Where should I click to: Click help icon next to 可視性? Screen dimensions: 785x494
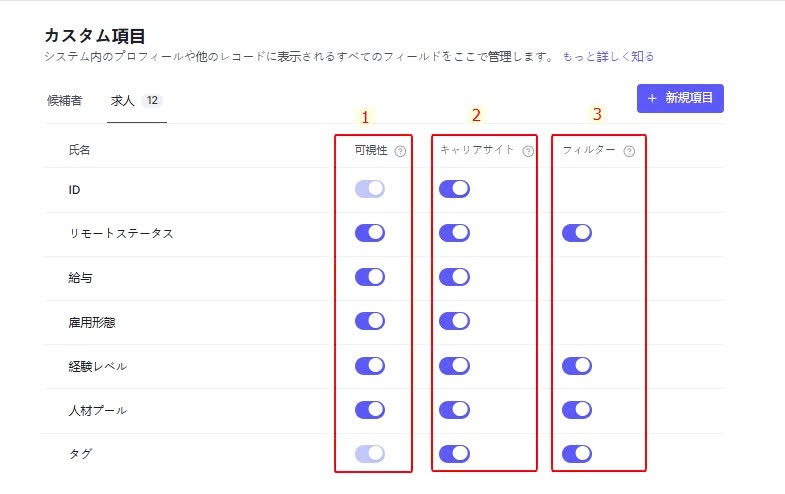tap(400, 151)
